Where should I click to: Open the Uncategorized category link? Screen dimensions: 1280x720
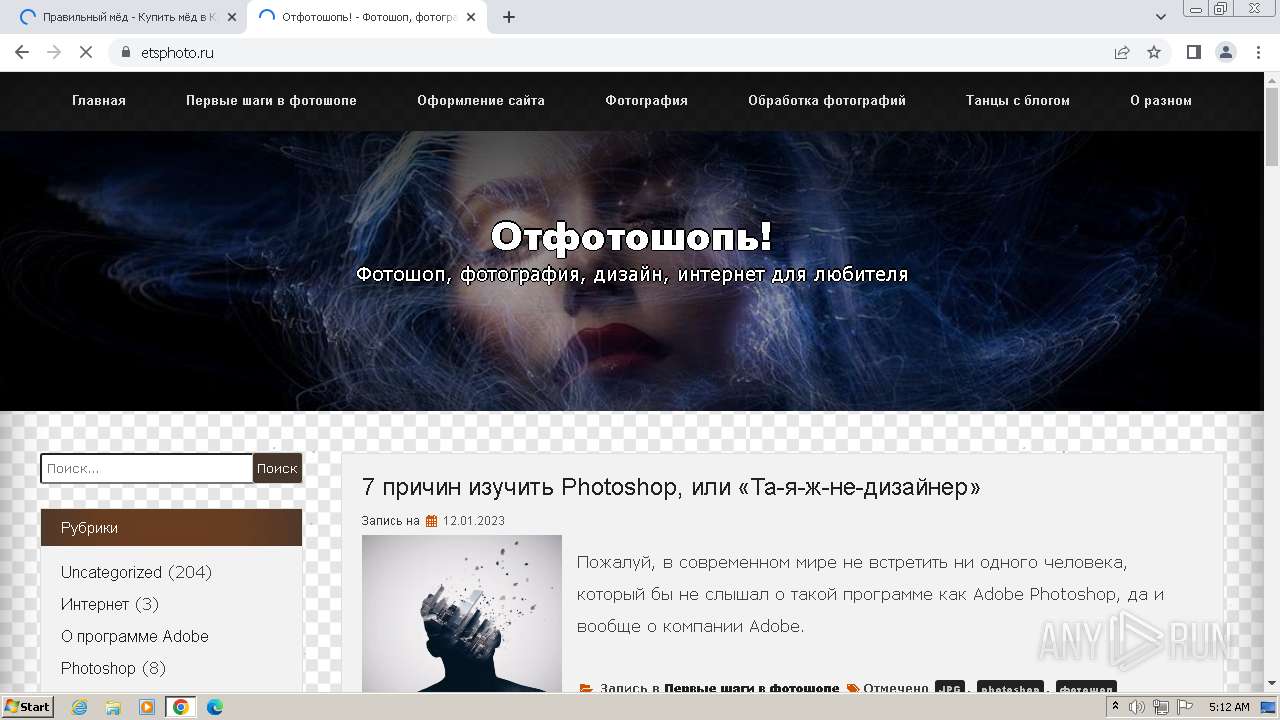pos(111,572)
